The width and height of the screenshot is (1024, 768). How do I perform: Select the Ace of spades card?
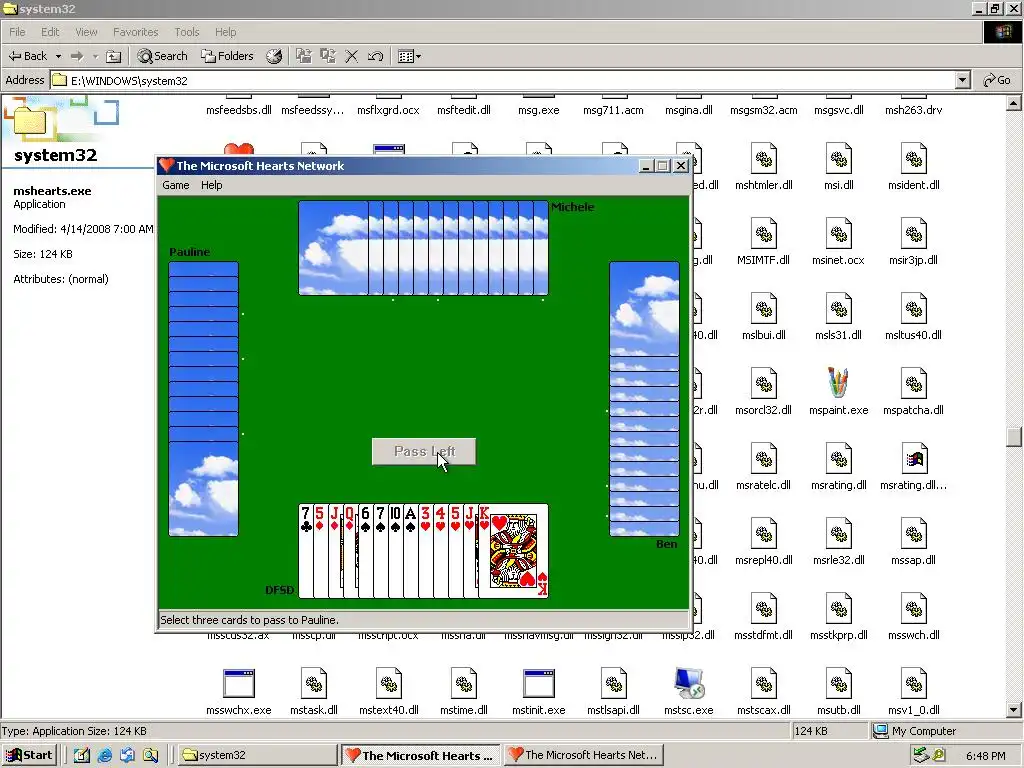(411, 551)
